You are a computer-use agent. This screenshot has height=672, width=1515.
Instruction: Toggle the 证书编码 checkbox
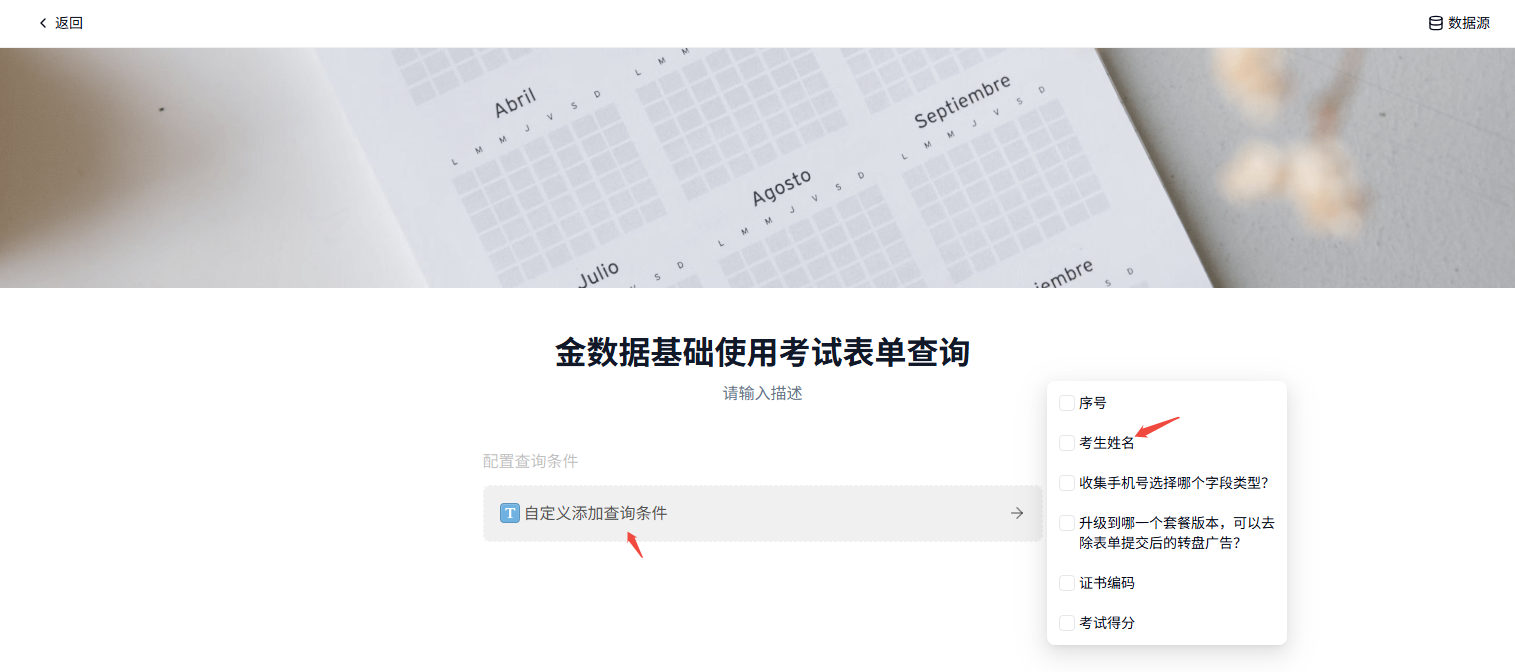(x=1067, y=583)
